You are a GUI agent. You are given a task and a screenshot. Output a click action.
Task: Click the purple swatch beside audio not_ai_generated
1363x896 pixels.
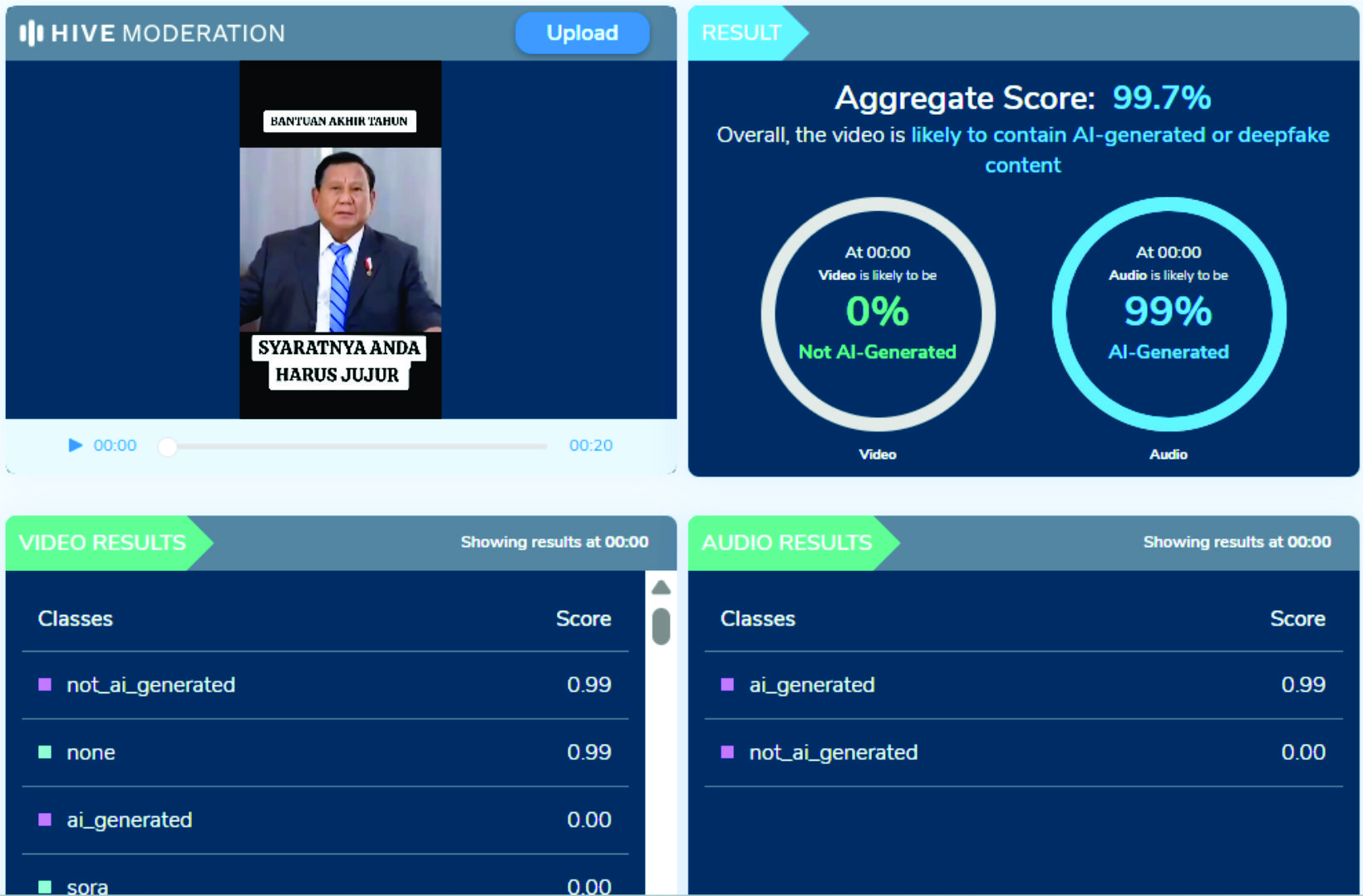[x=727, y=752]
